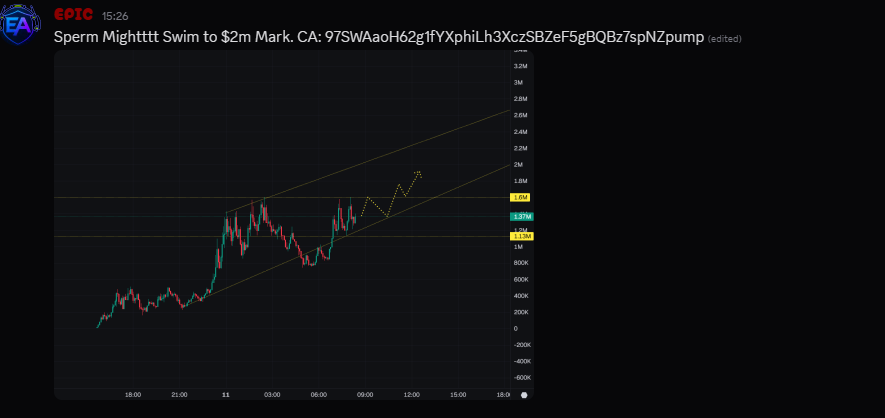Click the 15:00 time axis label
This screenshot has width=885, height=418.
click(458, 395)
